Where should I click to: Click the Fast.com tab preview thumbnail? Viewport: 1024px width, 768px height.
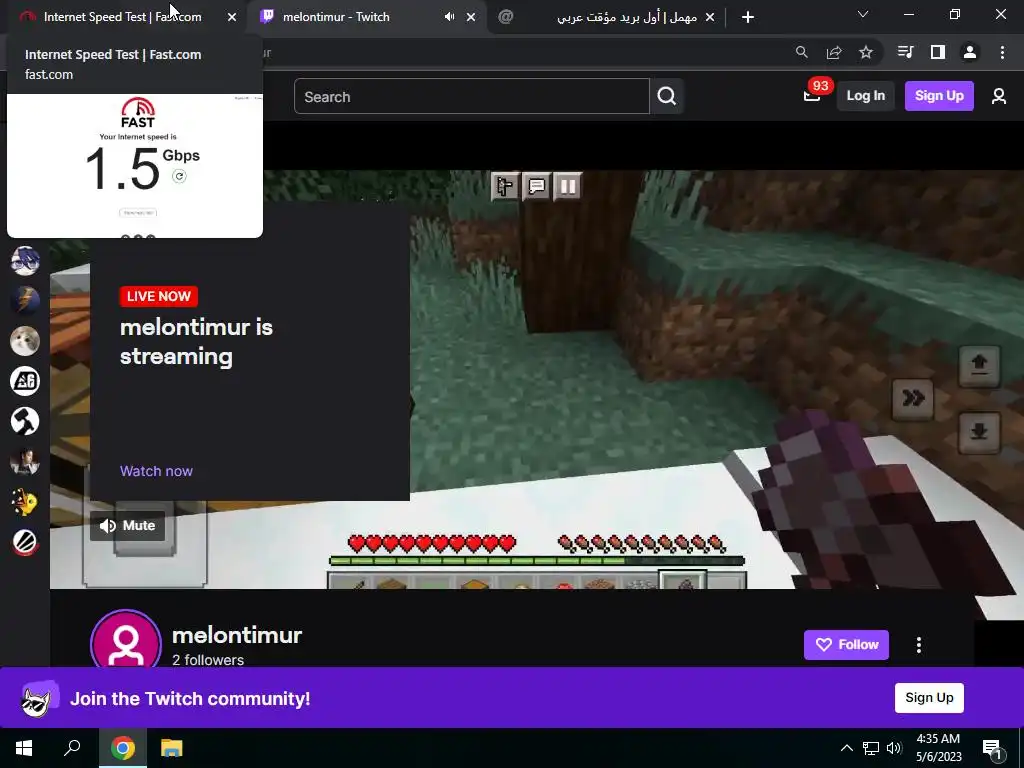(135, 166)
